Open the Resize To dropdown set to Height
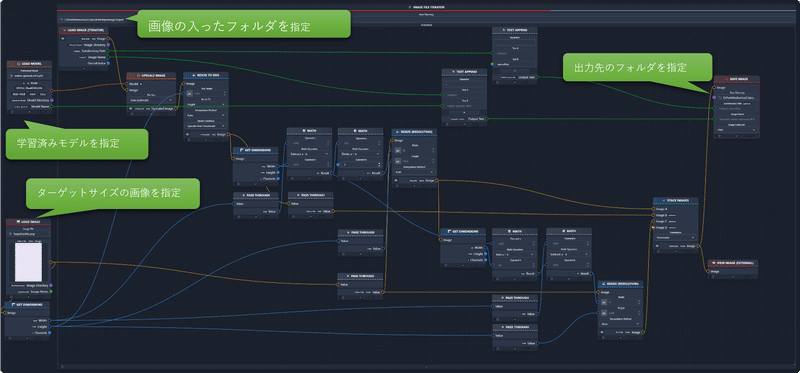This screenshot has height=373, width=800. point(206,104)
